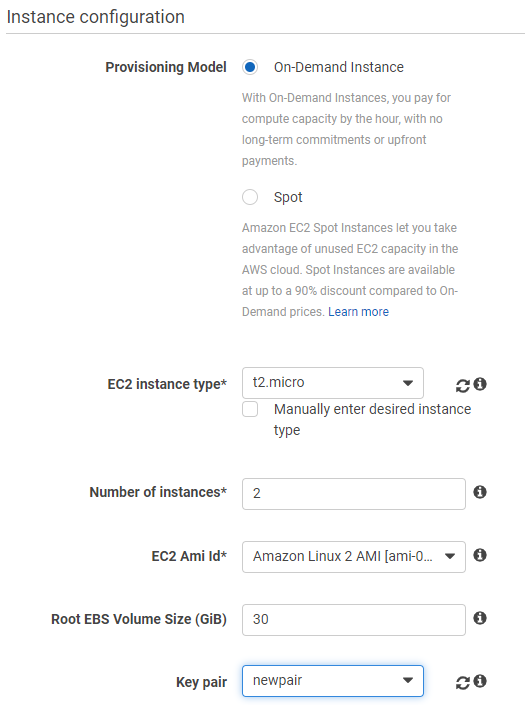Show info for EC2 Ami Id
The height and width of the screenshot is (705, 525).
(480, 555)
